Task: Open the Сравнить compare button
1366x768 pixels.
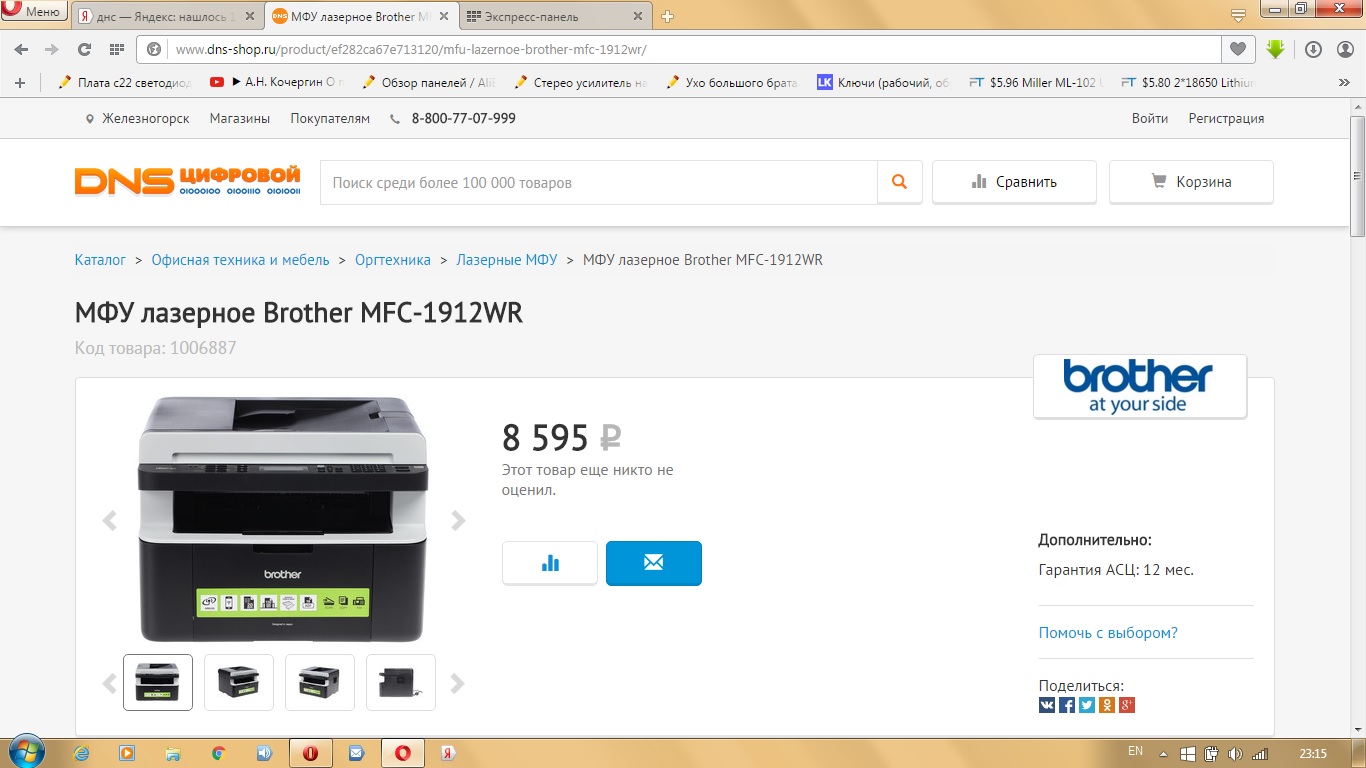Action: pyautogui.click(x=1014, y=182)
